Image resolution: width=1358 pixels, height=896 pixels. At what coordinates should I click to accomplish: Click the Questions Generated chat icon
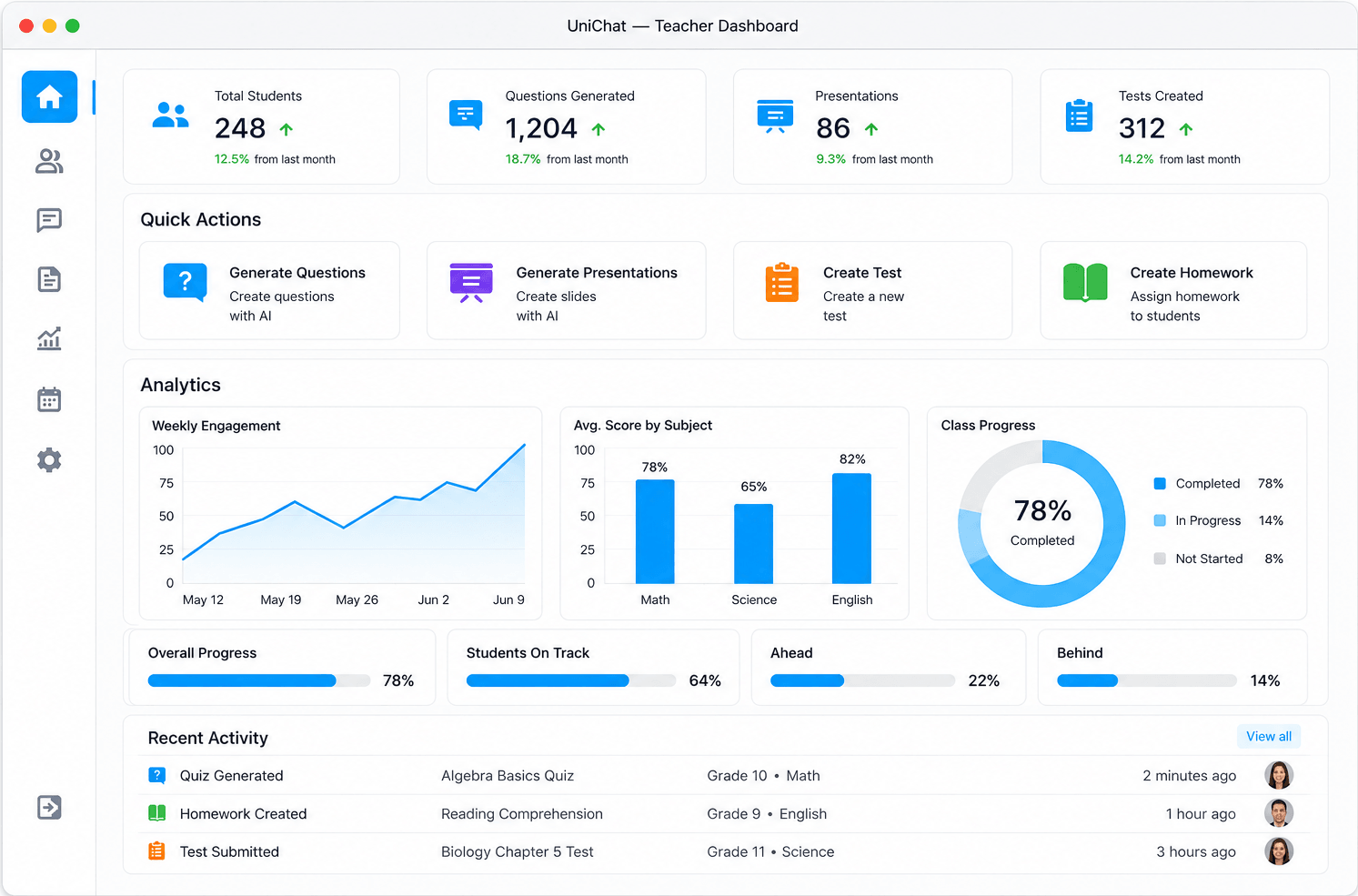coord(466,115)
